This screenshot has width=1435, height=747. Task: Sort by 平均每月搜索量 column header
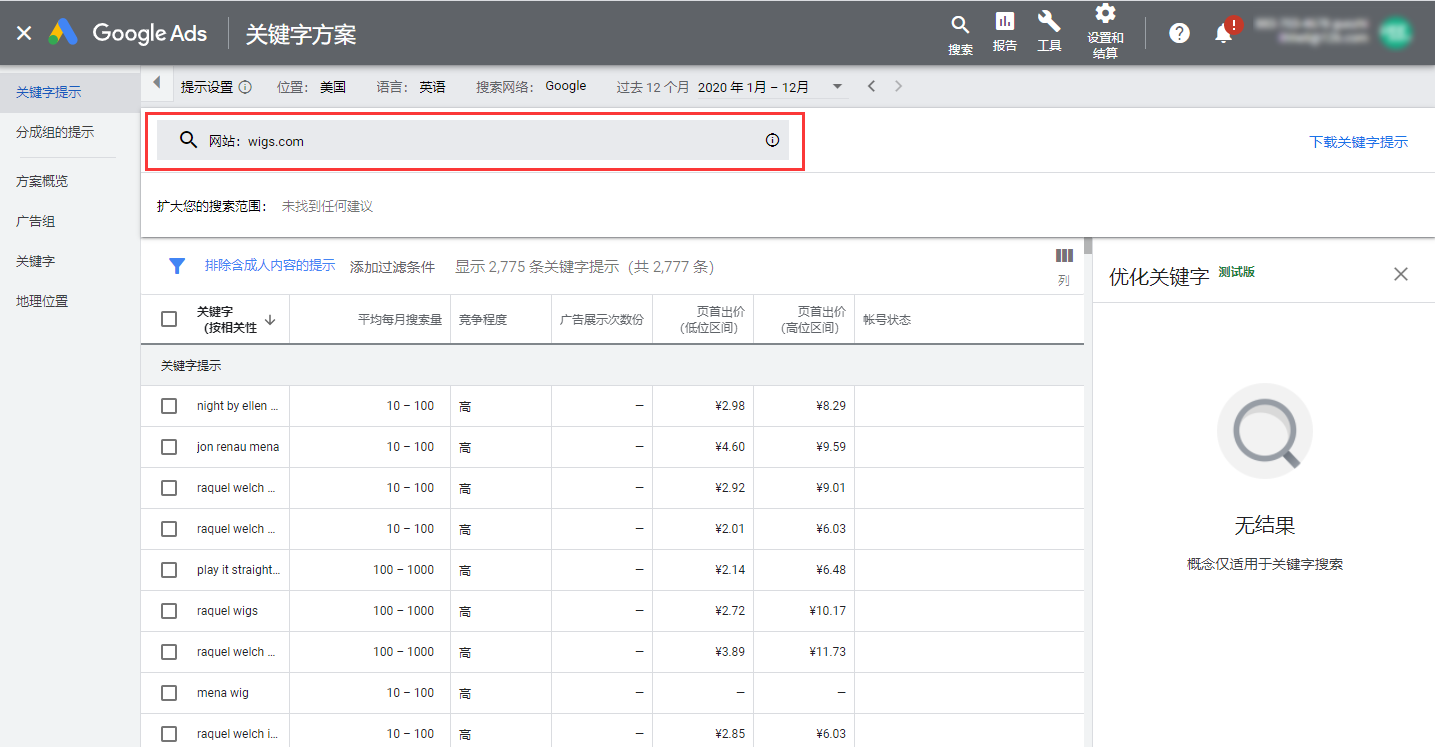coord(400,320)
